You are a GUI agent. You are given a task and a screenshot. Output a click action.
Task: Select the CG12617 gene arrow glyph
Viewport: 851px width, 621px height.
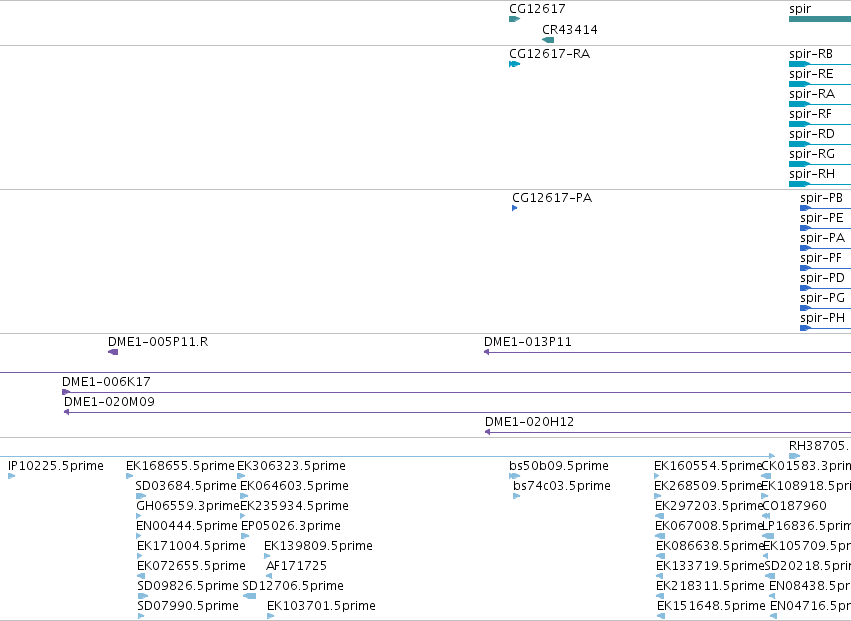pos(515,19)
